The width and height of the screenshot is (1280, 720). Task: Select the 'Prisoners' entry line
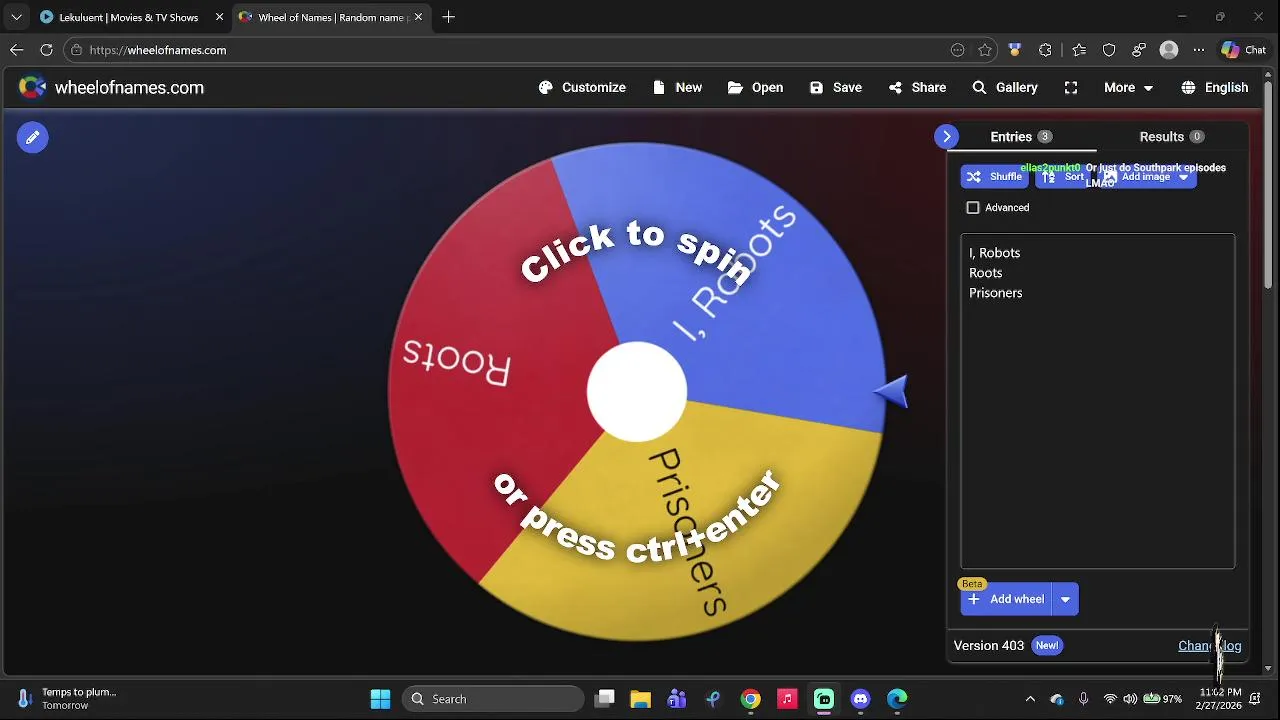point(995,293)
